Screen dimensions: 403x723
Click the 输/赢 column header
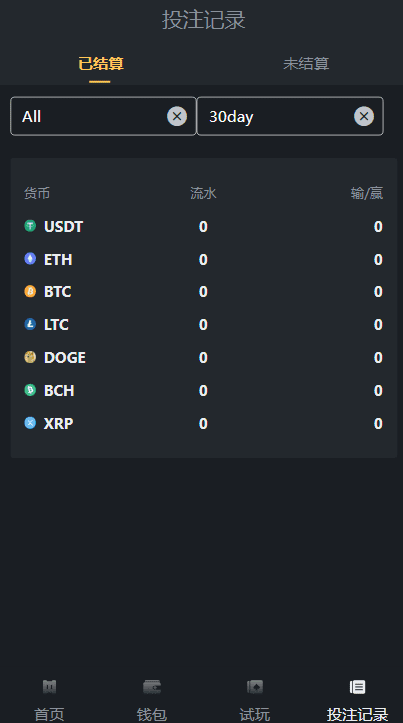367,193
